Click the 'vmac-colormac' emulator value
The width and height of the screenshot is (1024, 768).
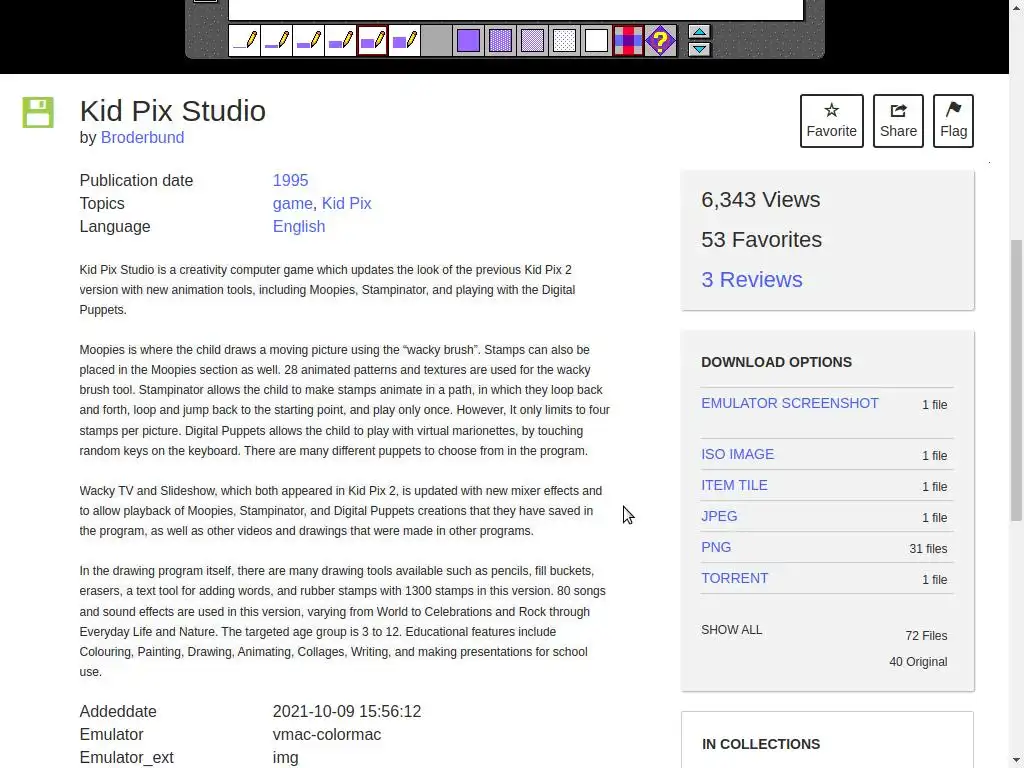pyautogui.click(x=327, y=734)
